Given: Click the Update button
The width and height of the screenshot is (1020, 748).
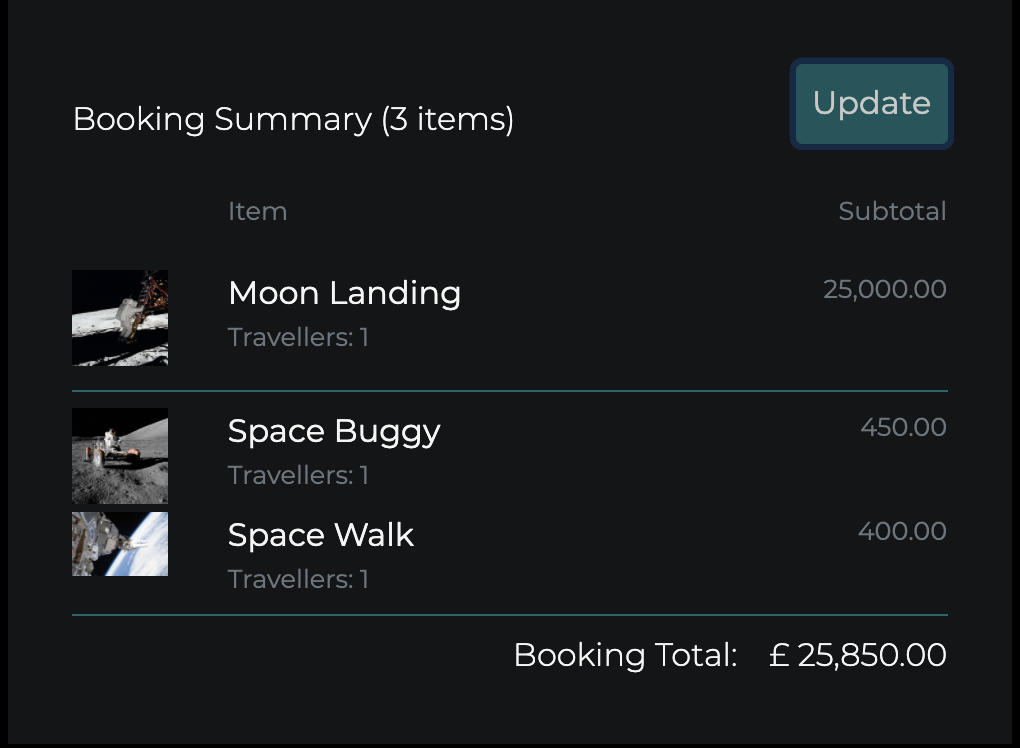Looking at the screenshot, I should click(x=871, y=103).
